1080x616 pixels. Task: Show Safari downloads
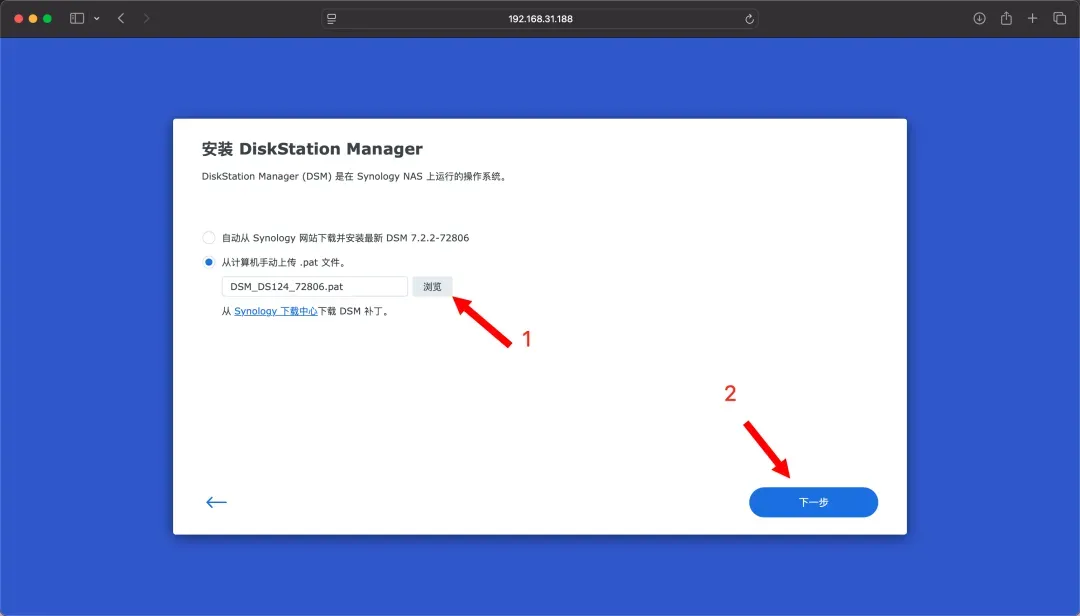tap(979, 19)
